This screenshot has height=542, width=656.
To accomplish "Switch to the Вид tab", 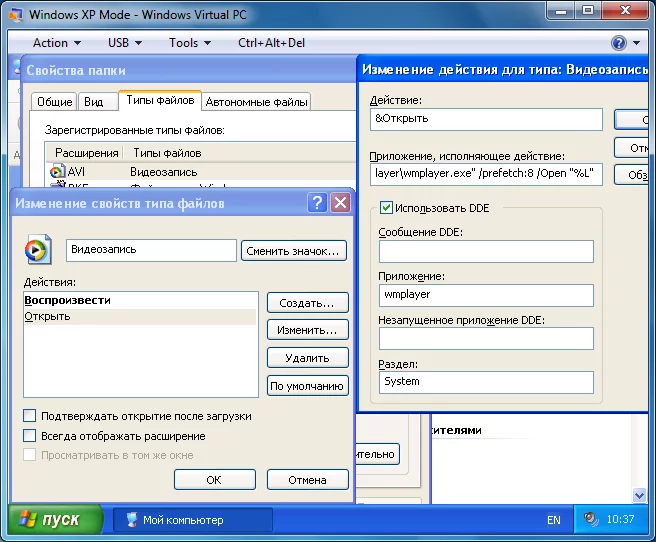I will [x=97, y=102].
